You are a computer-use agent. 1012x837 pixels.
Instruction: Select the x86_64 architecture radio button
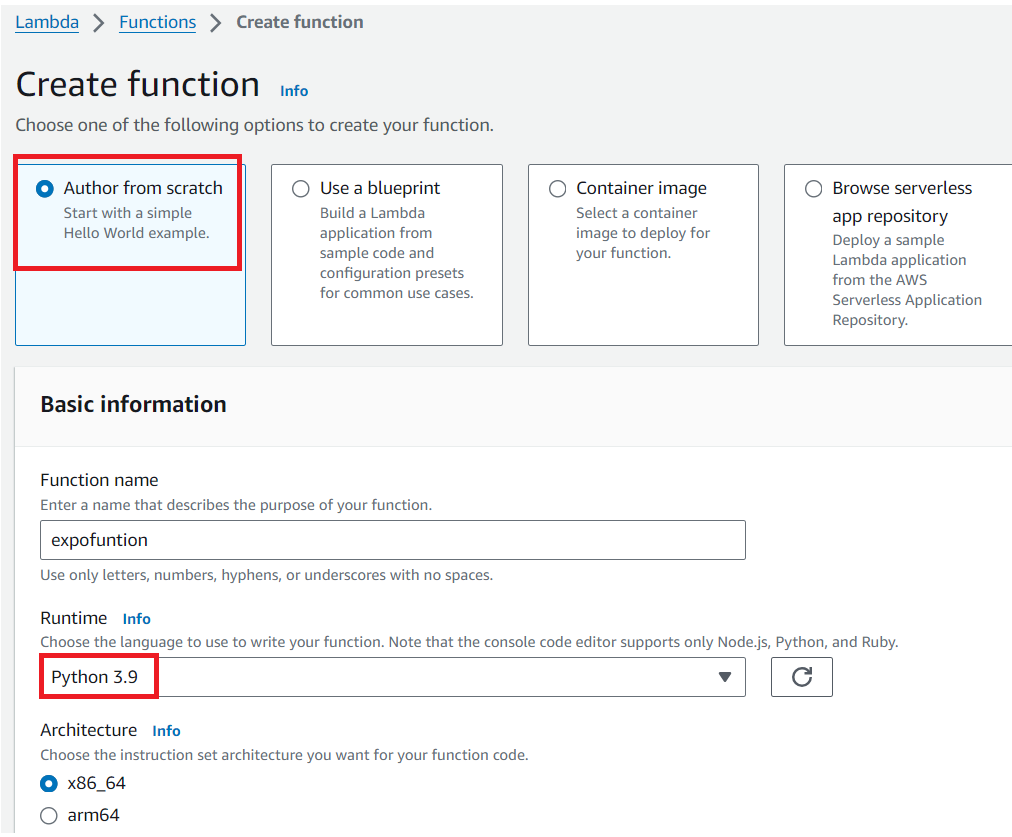tap(48, 783)
